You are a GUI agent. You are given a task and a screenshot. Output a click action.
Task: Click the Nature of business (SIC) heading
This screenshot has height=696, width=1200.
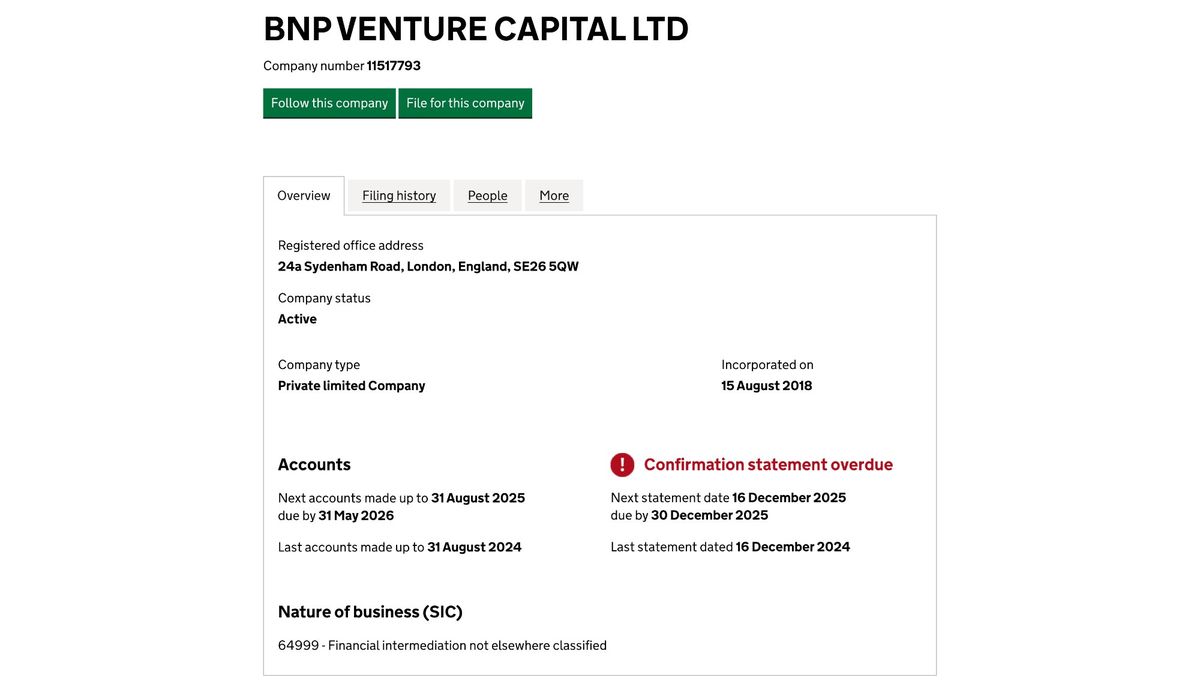(370, 610)
